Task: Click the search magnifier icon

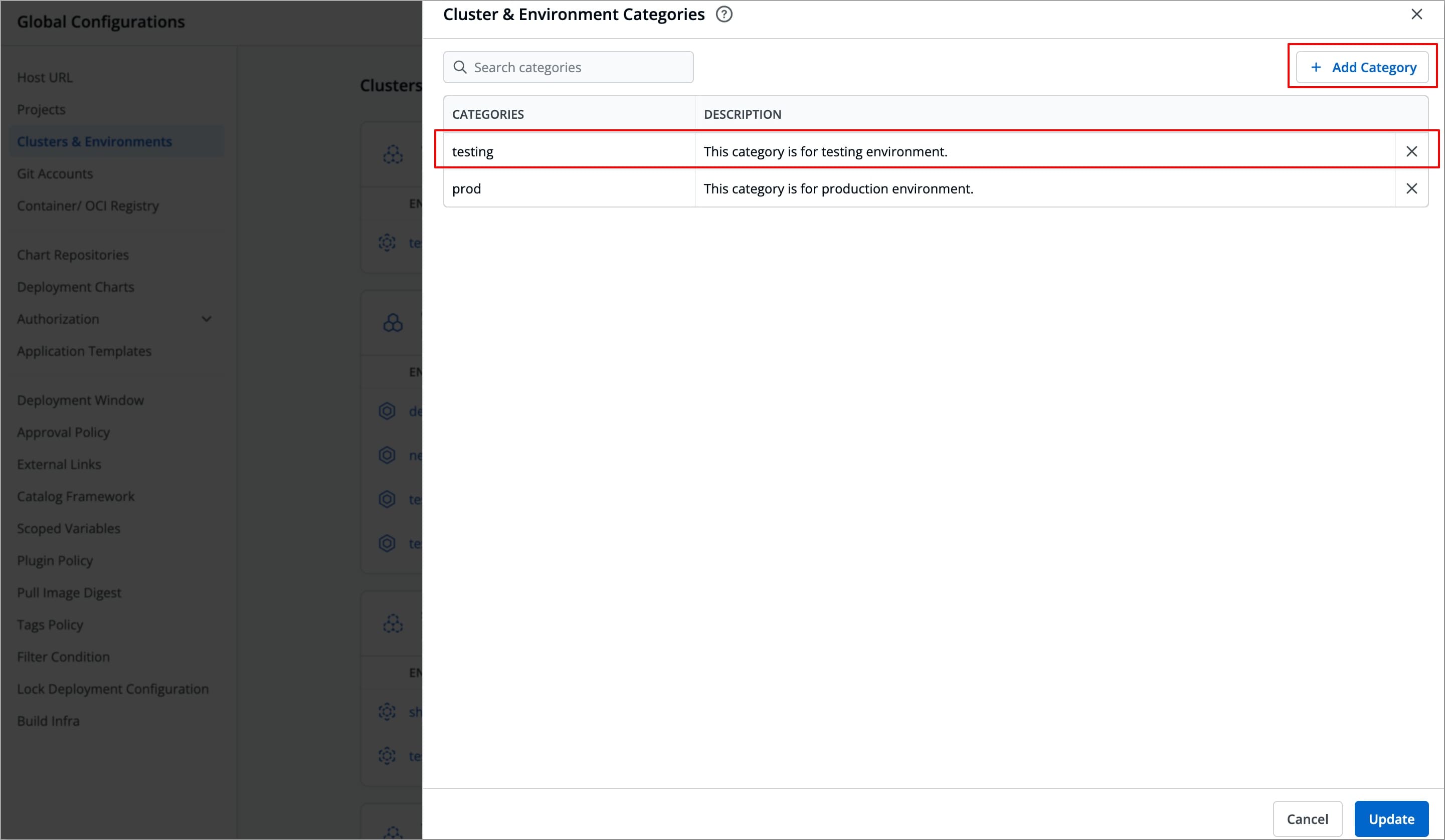Action: pos(460,68)
